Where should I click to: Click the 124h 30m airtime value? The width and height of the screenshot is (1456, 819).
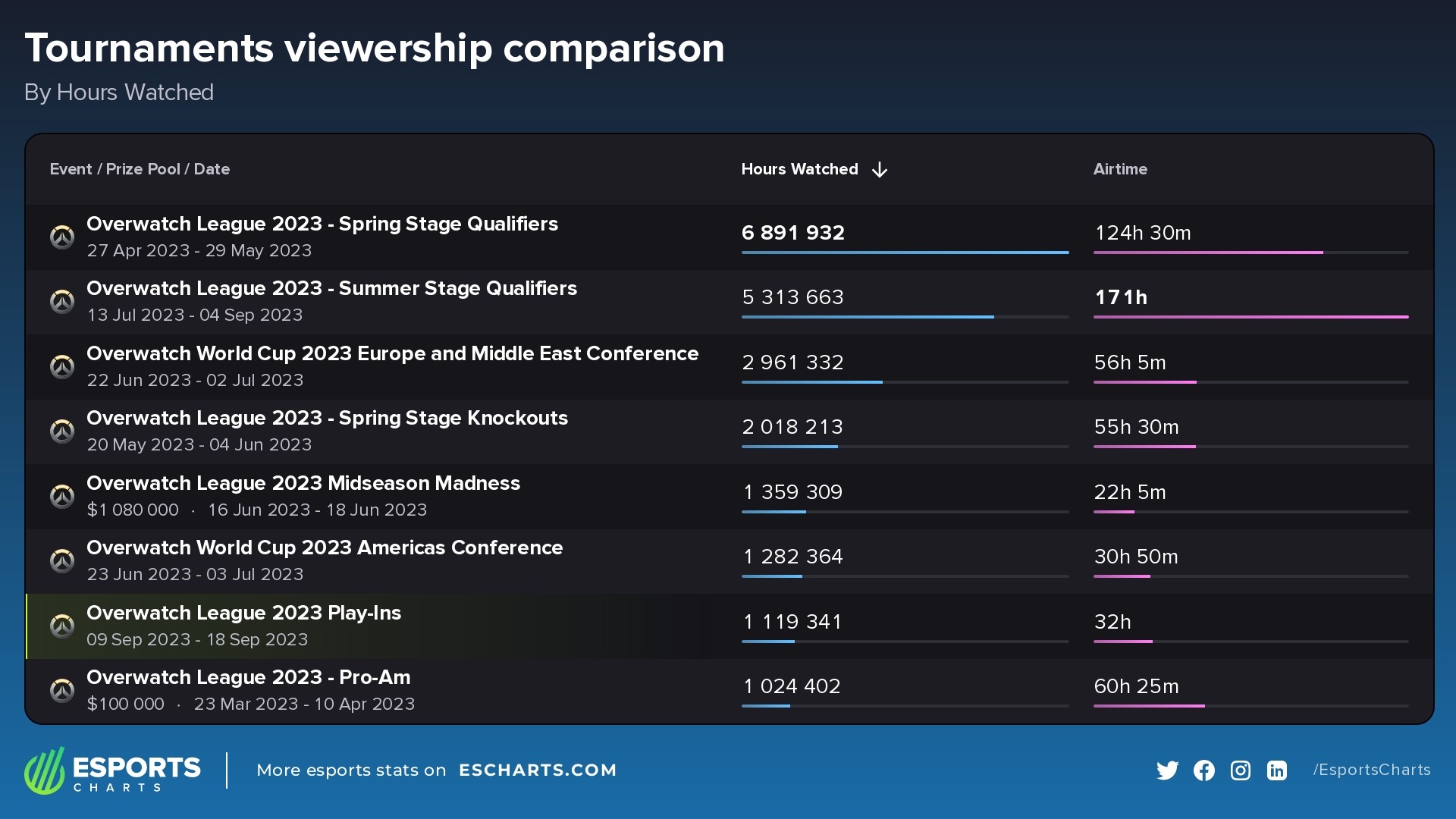tap(1142, 233)
